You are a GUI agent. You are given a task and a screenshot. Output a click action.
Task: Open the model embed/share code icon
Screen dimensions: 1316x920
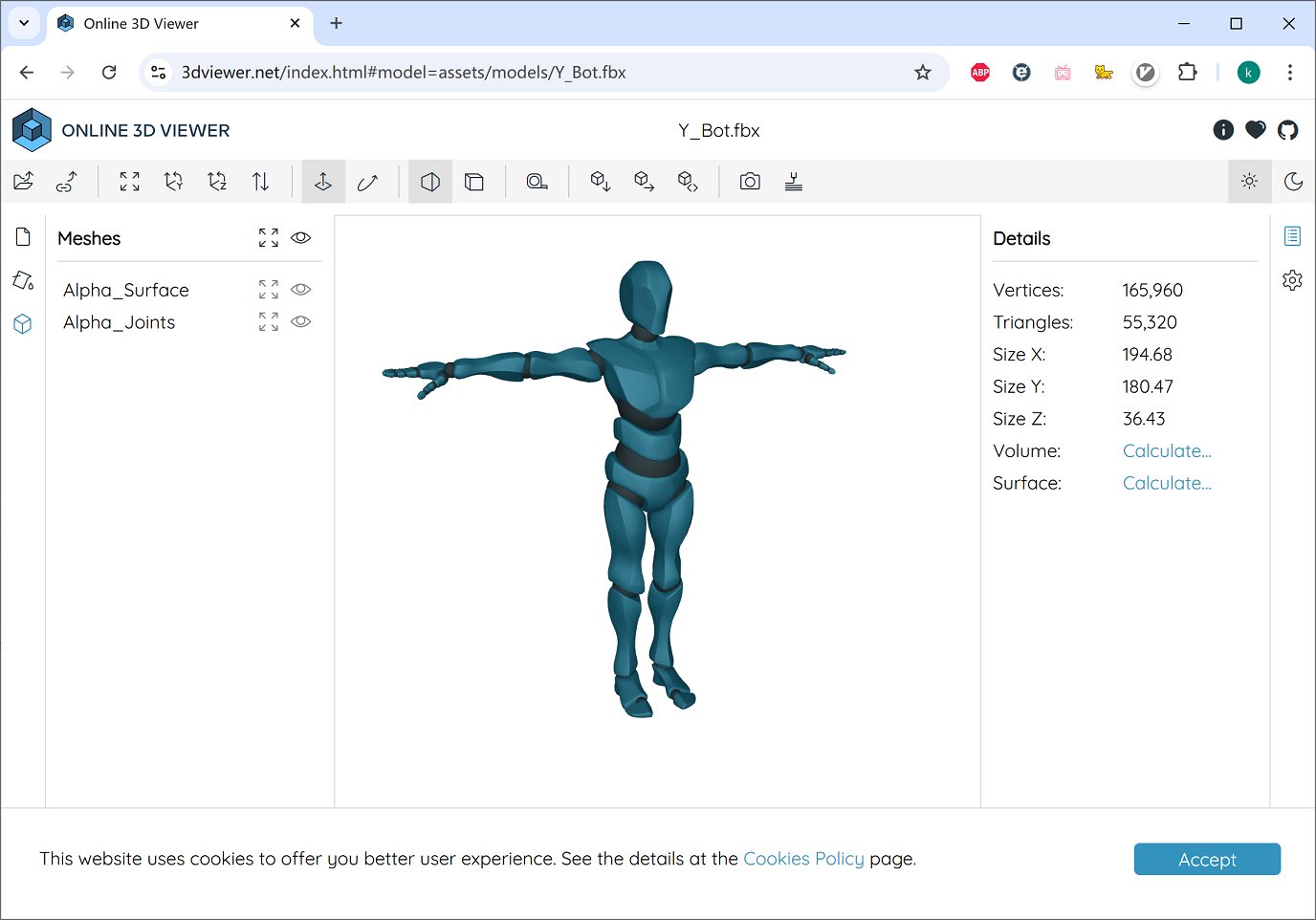688,181
